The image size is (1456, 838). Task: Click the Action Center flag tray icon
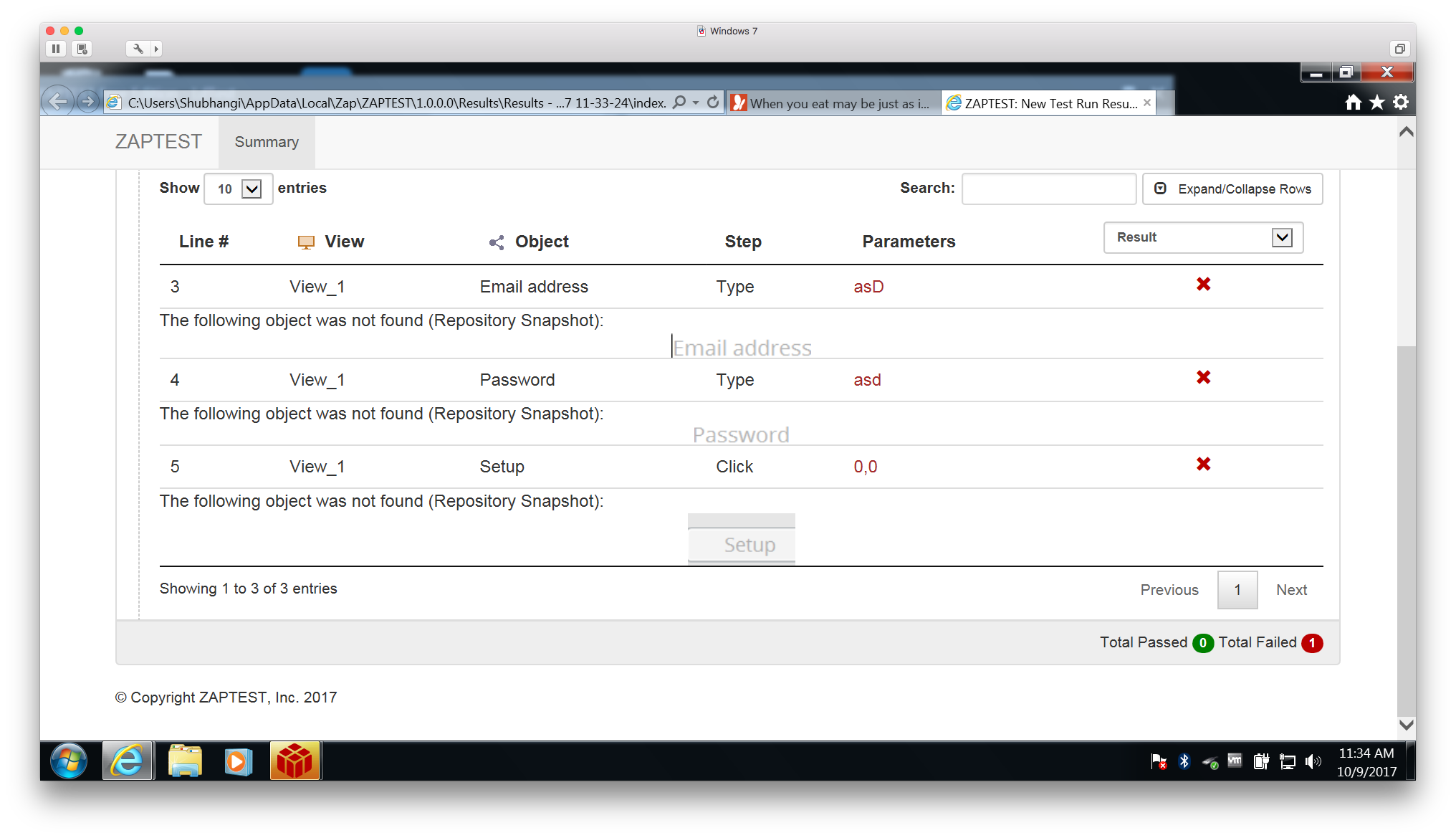(1159, 761)
